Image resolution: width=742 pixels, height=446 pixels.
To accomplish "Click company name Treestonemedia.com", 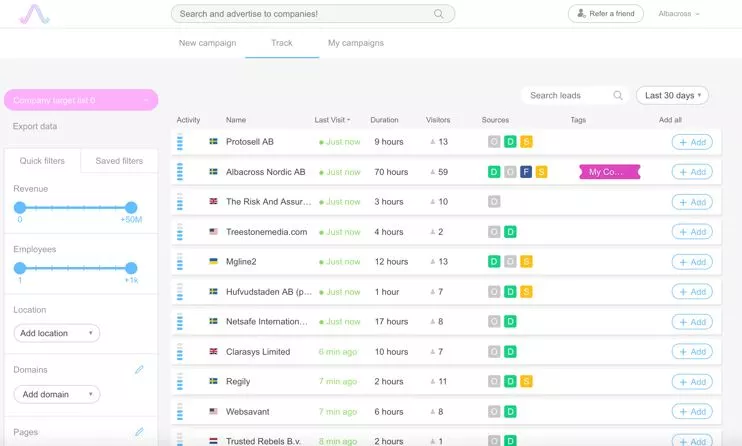I will 266,232.
